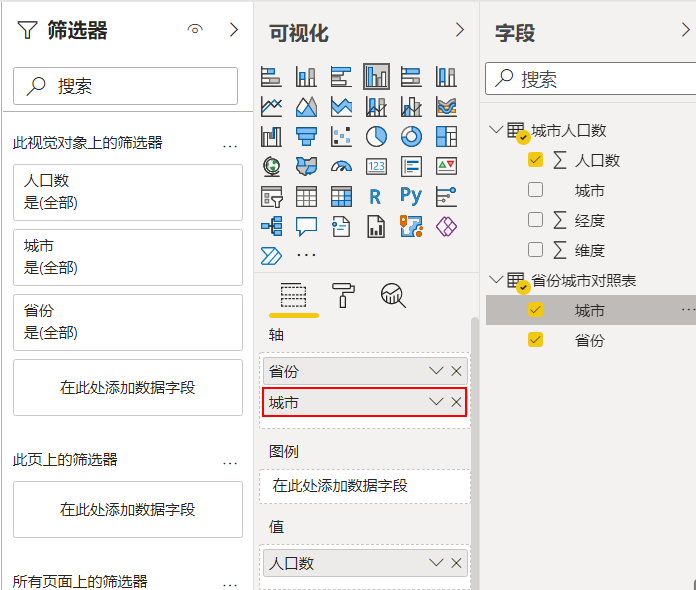Screen dimensions: 696x590
Task: Select the donut chart visual
Action: 411,137
